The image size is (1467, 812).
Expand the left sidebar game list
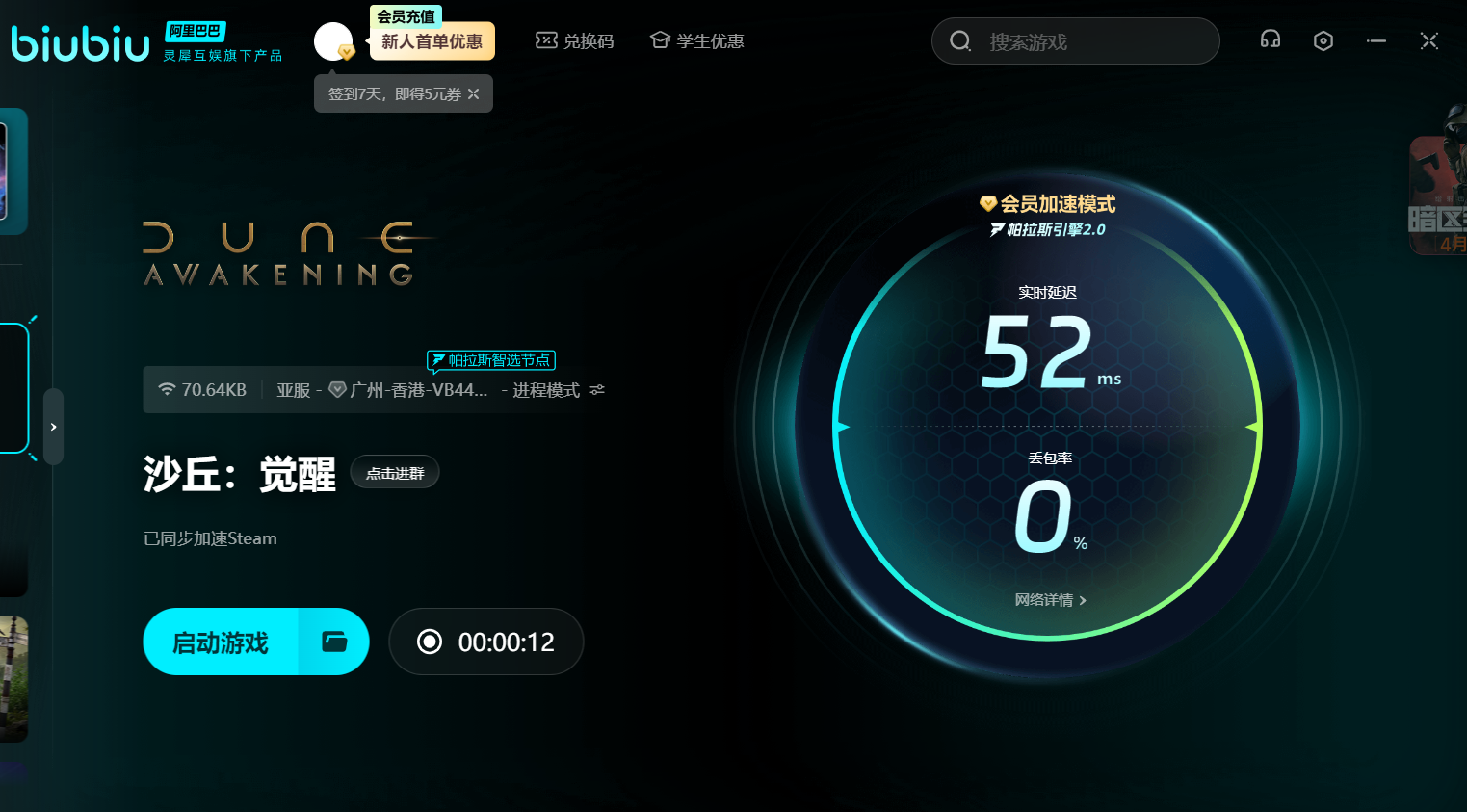tap(54, 427)
